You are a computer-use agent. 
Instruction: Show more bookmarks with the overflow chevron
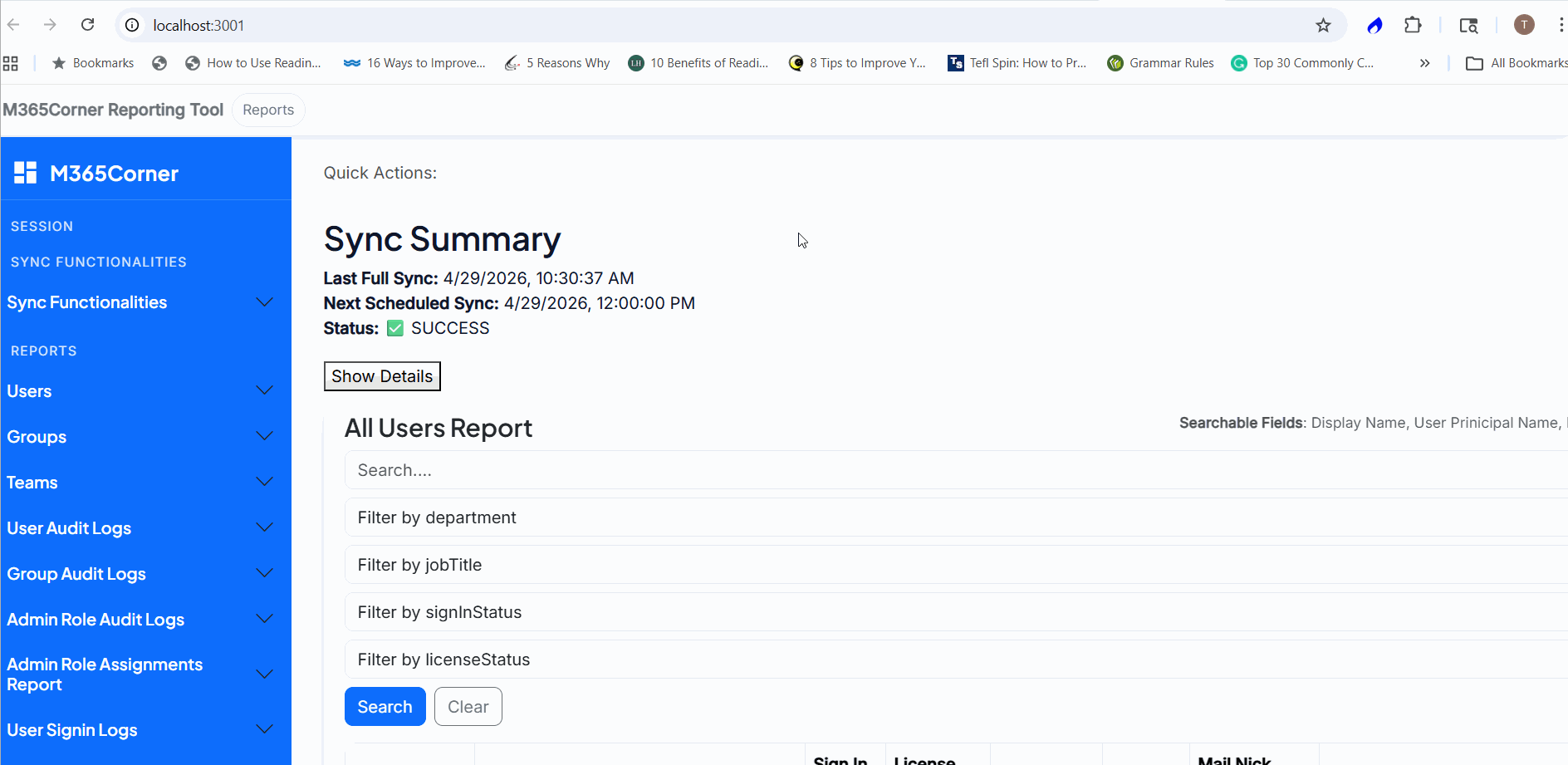(1424, 63)
